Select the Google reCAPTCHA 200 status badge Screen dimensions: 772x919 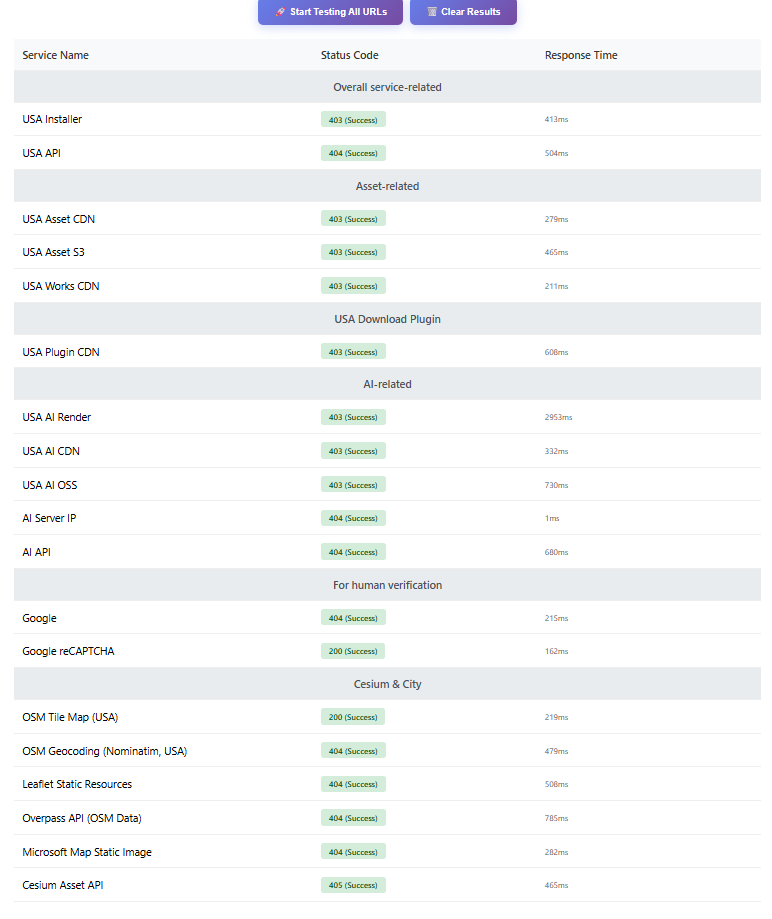coord(353,651)
